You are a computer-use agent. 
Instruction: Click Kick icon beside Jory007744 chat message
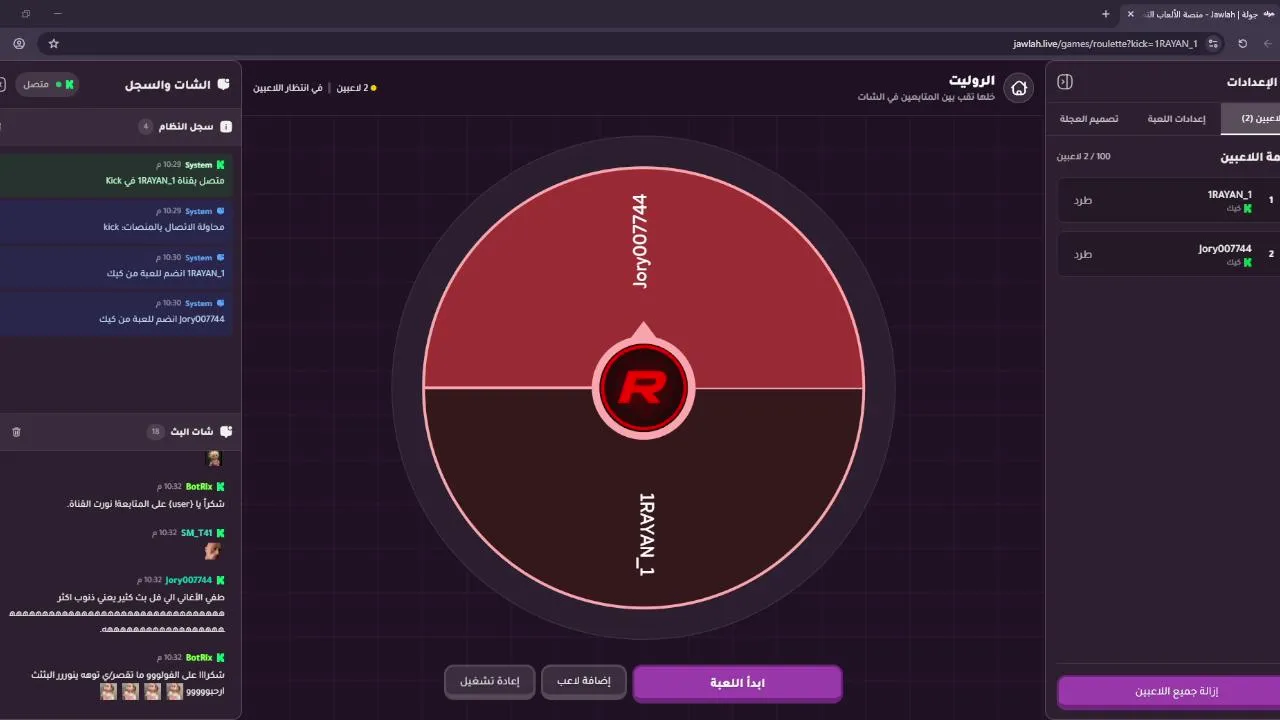pyautogui.click(x=220, y=580)
